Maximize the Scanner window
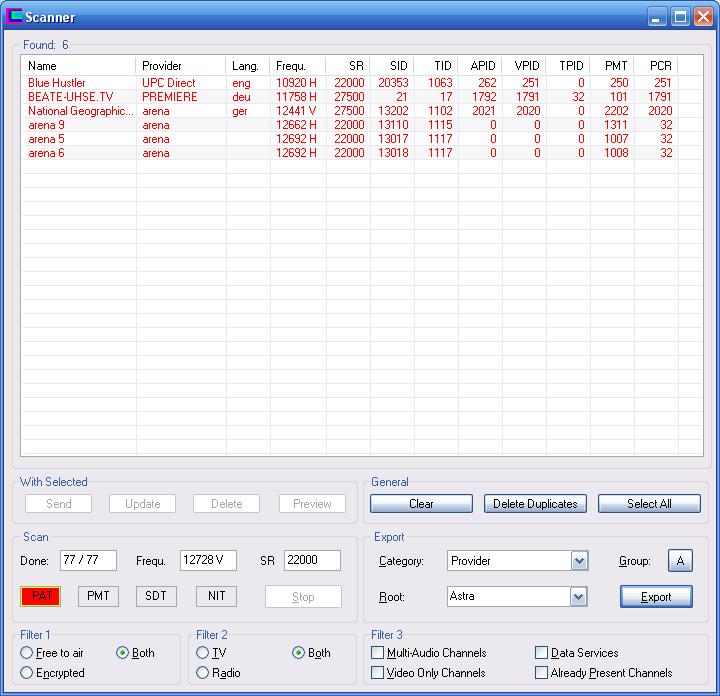This screenshot has height=696, width=720. click(681, 17)
